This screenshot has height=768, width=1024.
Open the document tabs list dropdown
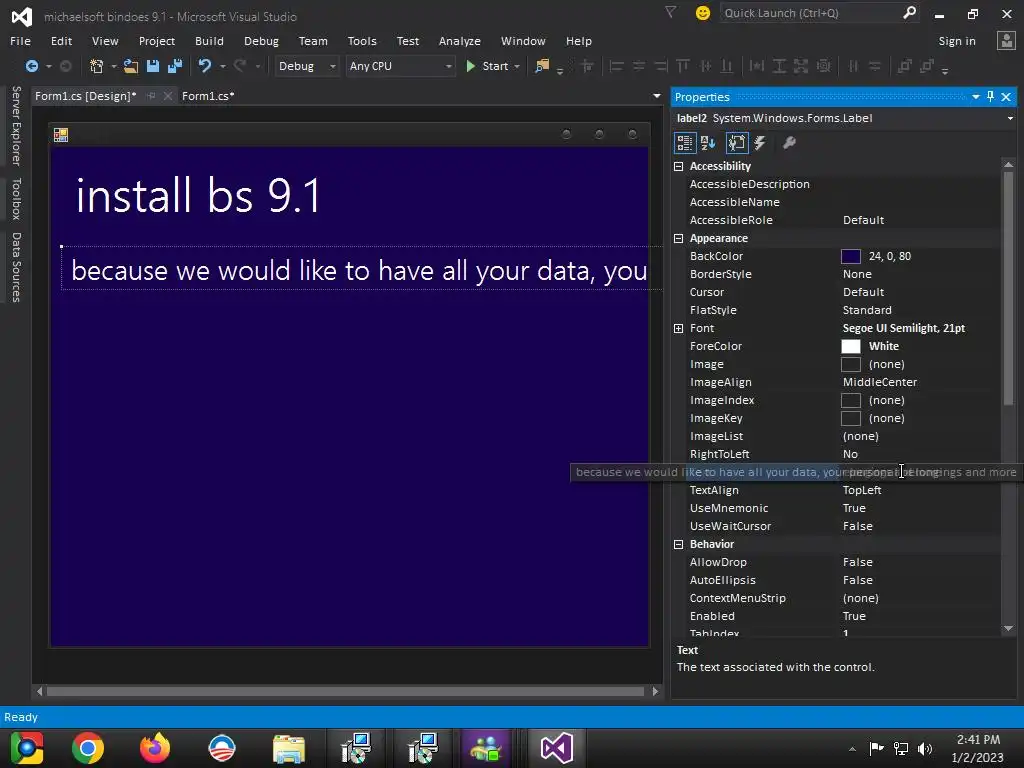coord(656,96)
